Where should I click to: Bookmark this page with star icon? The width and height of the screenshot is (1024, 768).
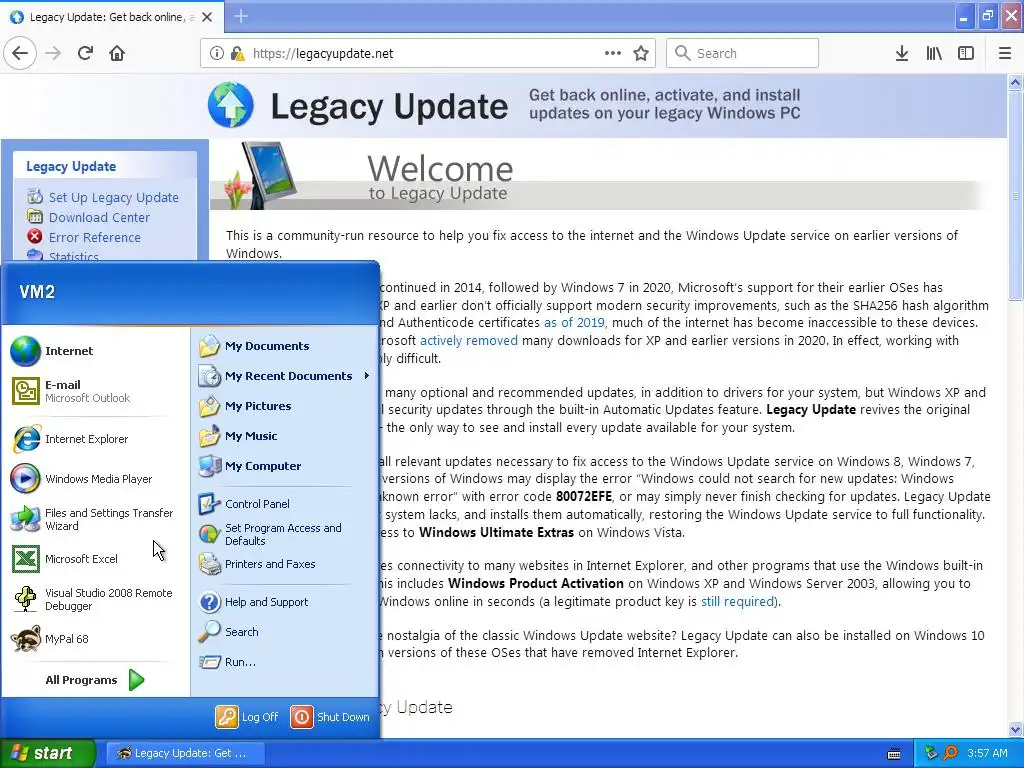[x=641, y=54]
